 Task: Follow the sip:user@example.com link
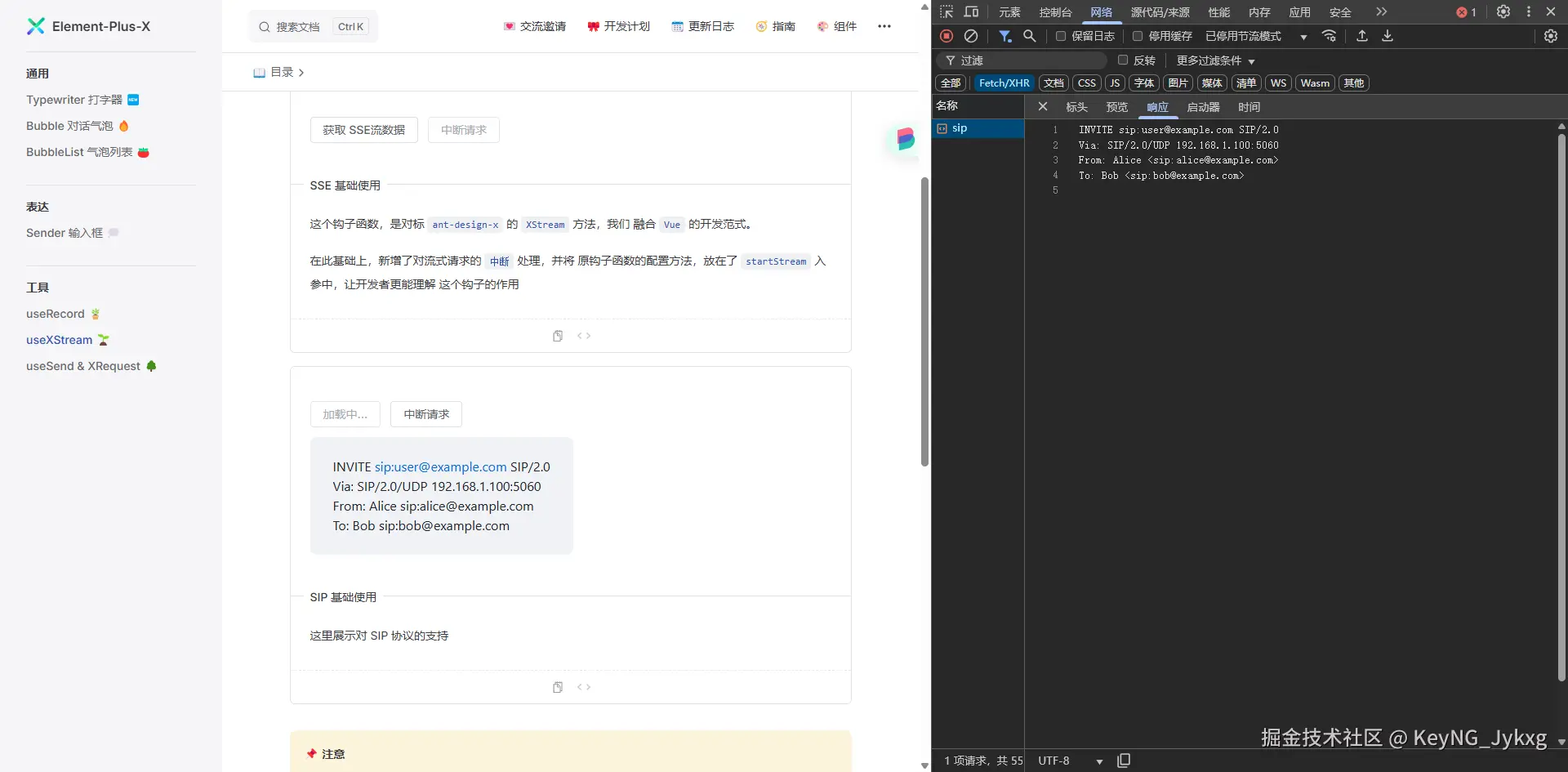(441, 467)
